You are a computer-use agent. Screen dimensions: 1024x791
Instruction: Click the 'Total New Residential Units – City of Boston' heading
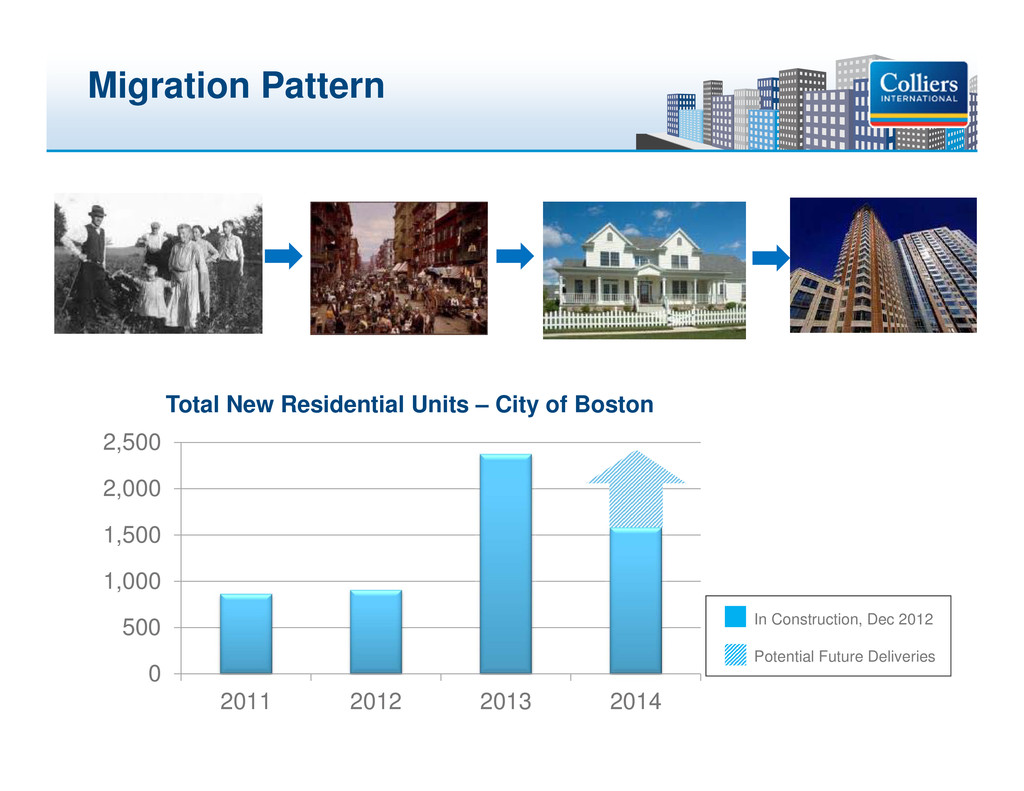(x=409, y=404)
